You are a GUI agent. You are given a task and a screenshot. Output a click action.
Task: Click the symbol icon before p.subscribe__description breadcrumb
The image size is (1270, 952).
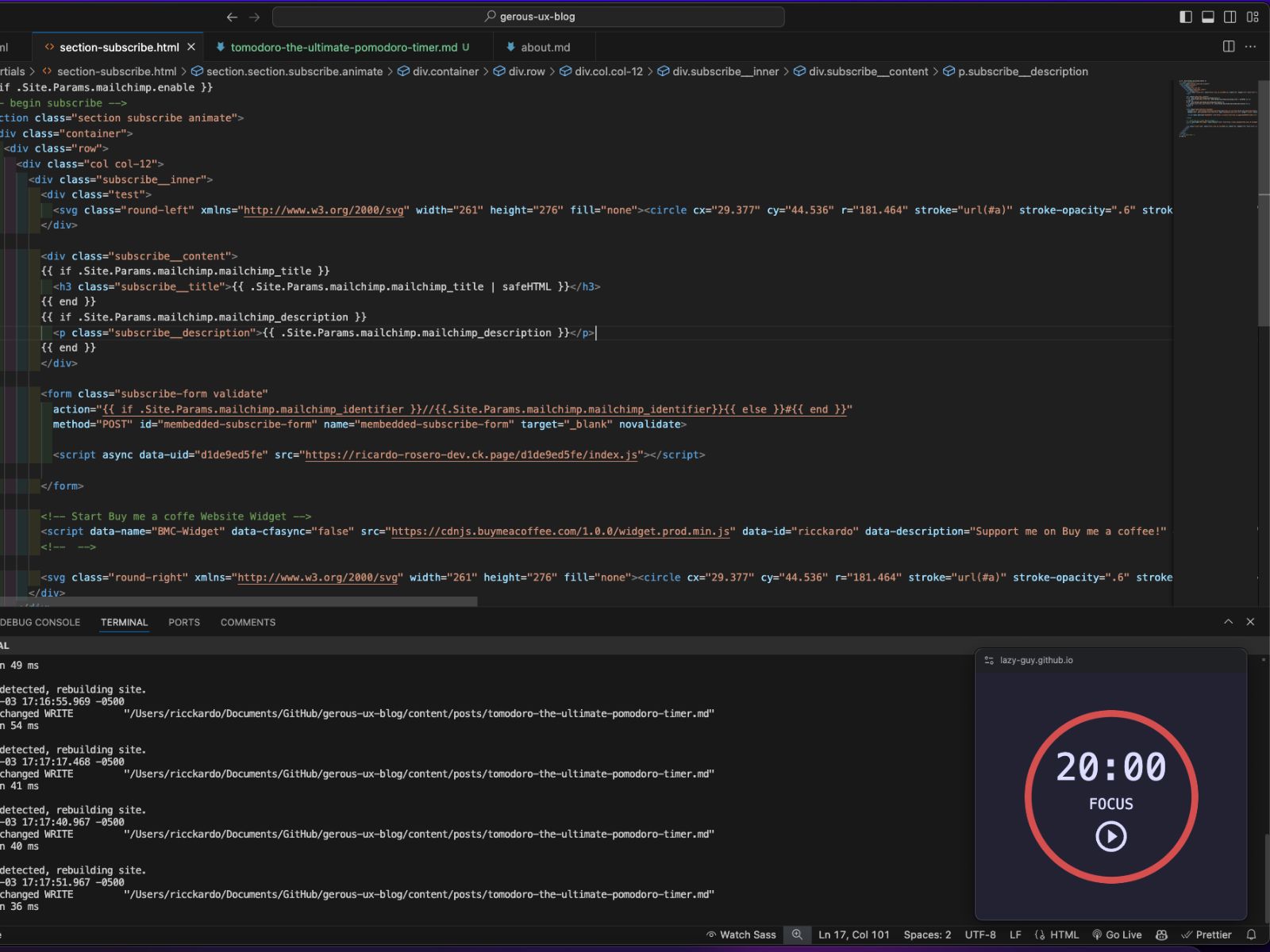pos(949,71)
